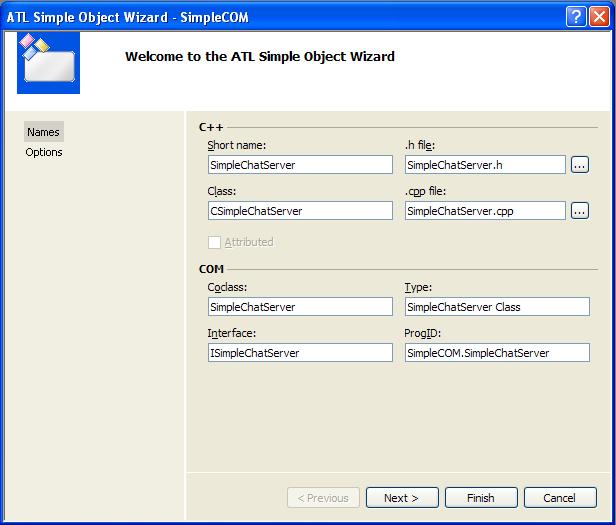Click Finish to create the object
The height and width of the screenshot is (525, 616).
(481, 498)
